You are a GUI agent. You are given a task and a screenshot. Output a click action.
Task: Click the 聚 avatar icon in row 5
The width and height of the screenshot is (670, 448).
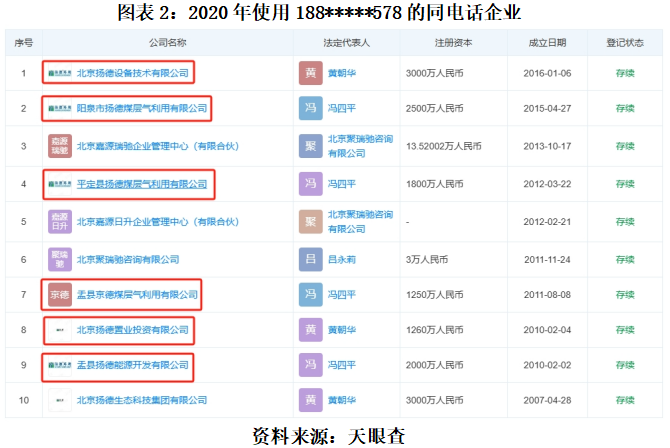pyautogui.click(x=311, y=222)
